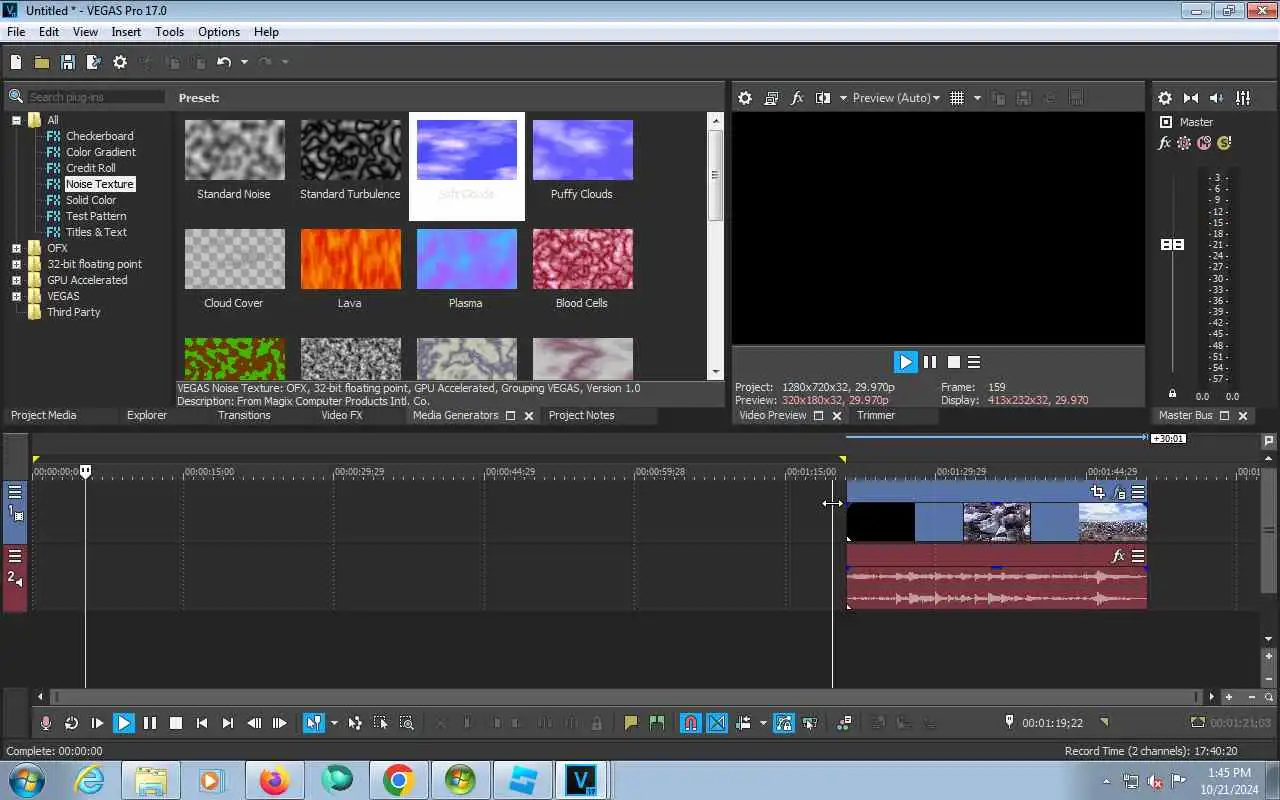The image size is (1280, 800).
Task: Open split screen view dropdown arrow
Action: (843, 98)
